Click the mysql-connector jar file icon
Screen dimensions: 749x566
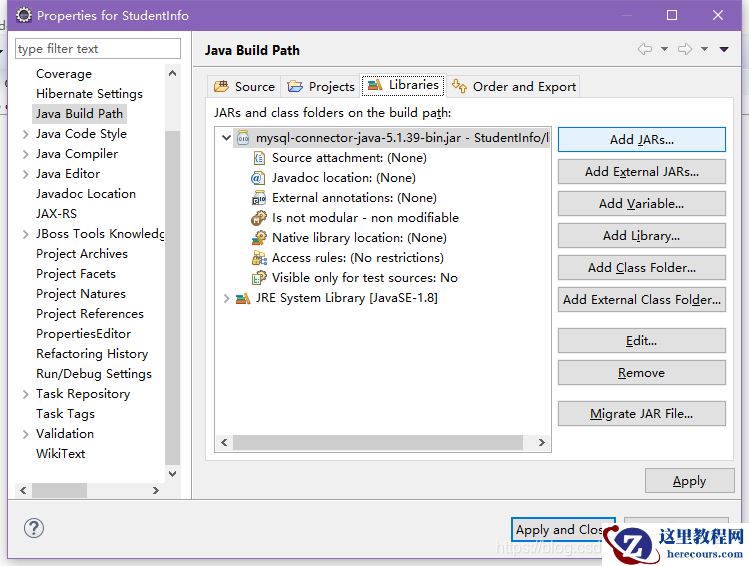pos(243,138)
